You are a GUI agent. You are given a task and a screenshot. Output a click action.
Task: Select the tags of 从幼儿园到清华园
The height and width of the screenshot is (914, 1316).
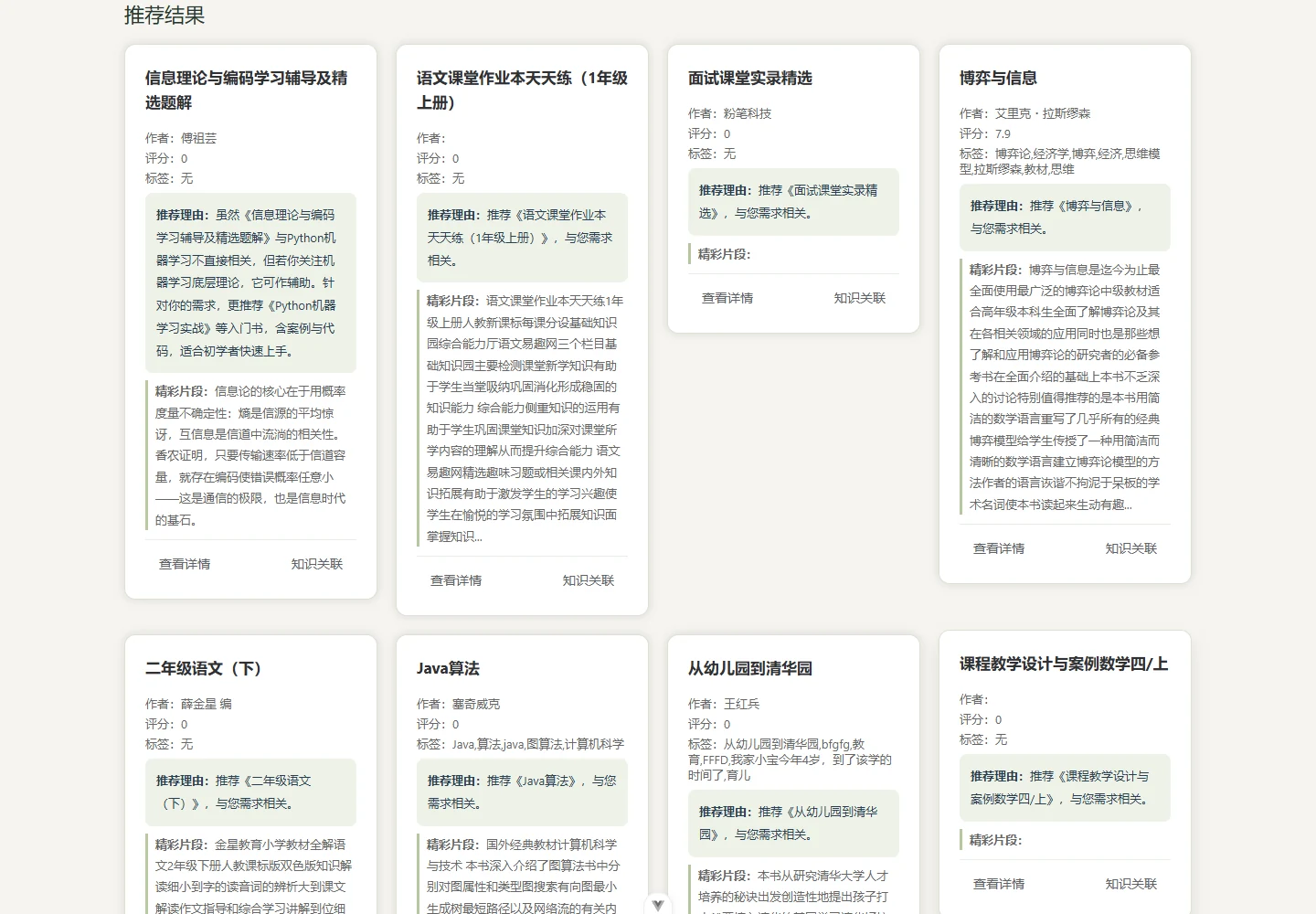[x=790, y=760]
